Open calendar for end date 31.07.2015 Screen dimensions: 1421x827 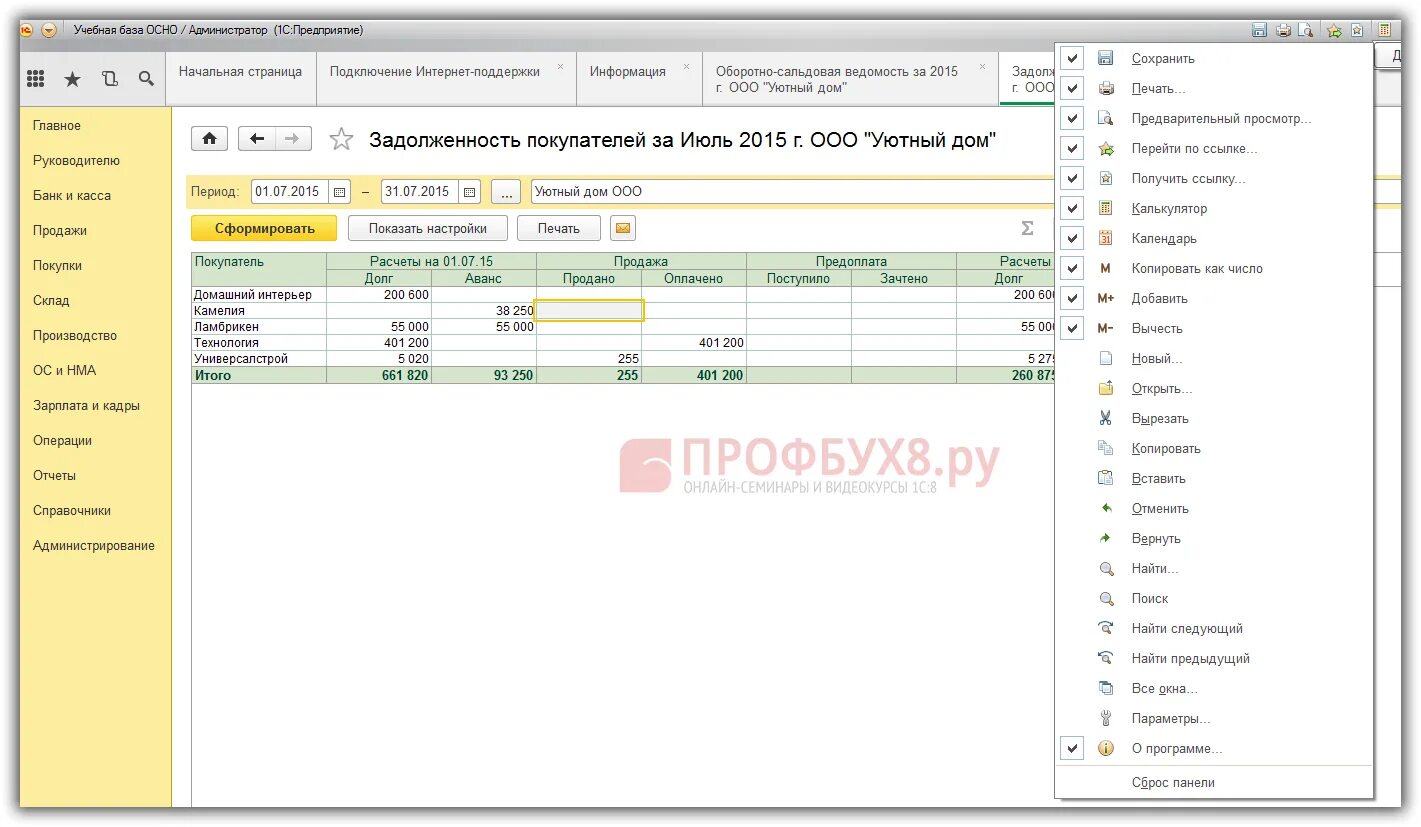[470, 191]
